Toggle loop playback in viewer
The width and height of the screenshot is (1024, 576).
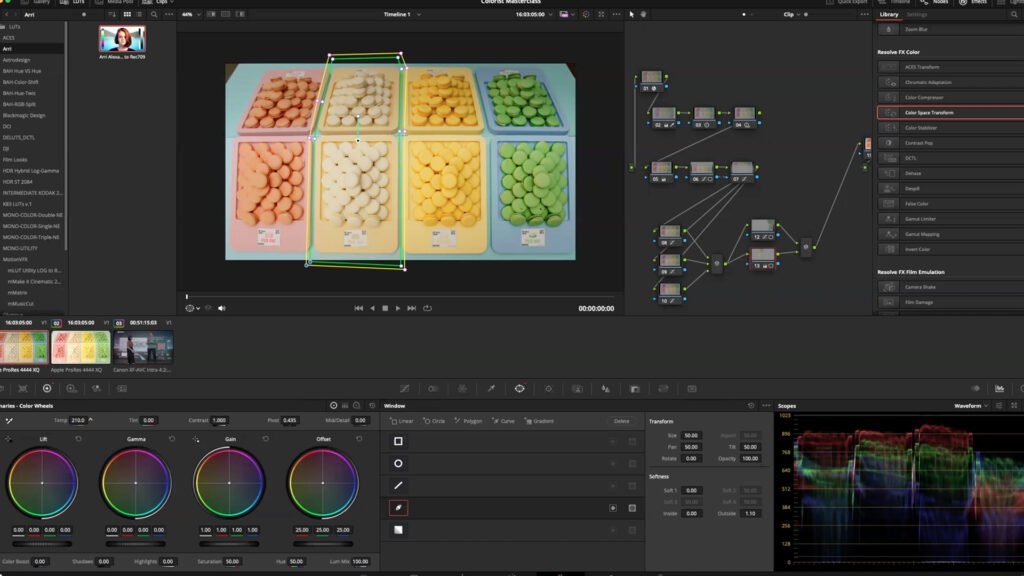[x=428, y=308]
